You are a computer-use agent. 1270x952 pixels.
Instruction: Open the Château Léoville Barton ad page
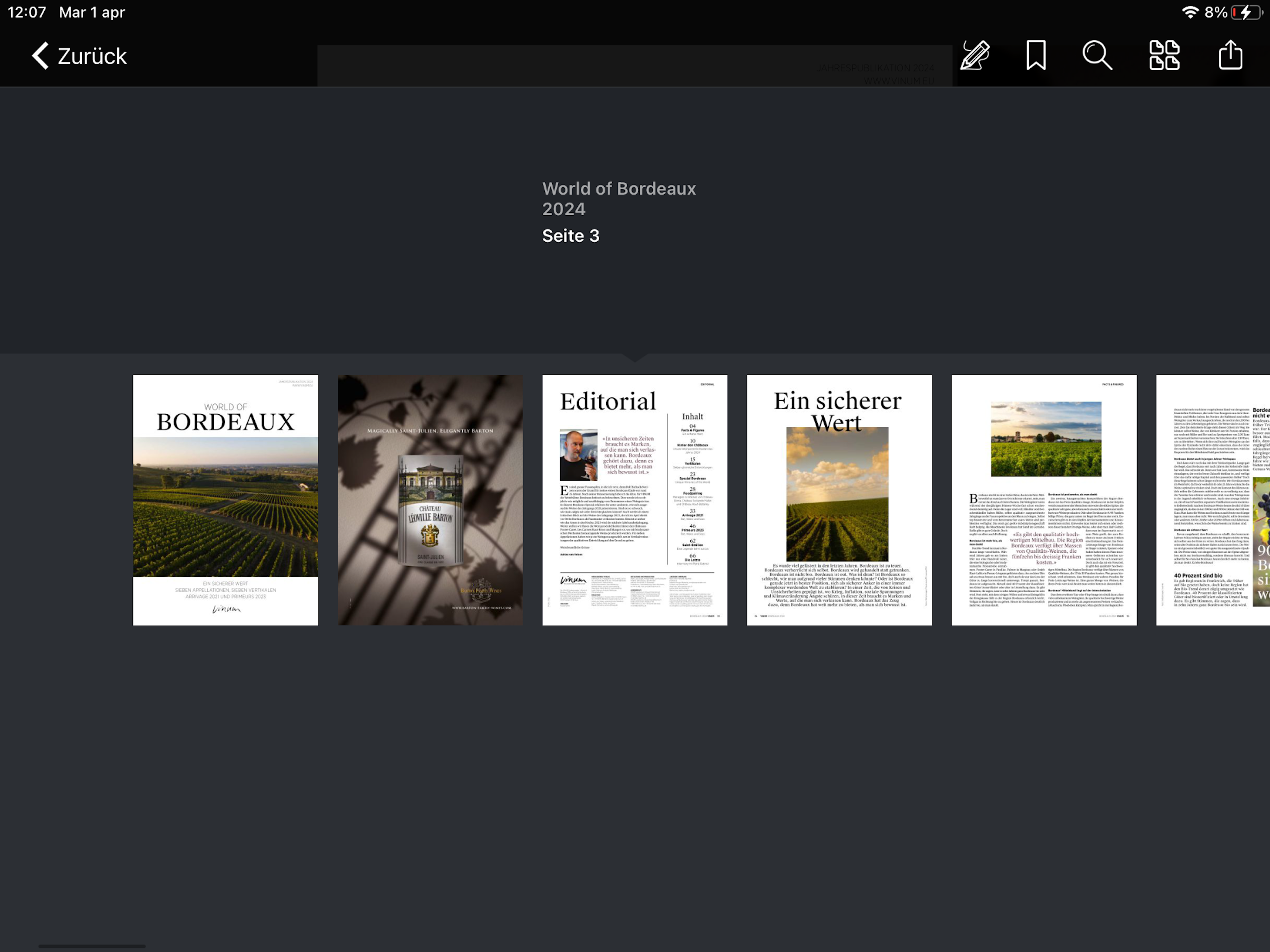point(430,500)
